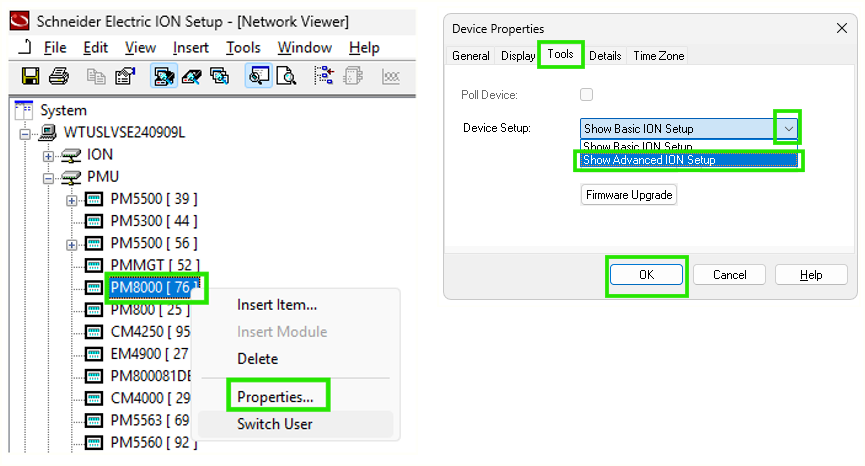The image size is (865, 466).
Task: Click the meter icon beside PM5563
Action: 94,421
